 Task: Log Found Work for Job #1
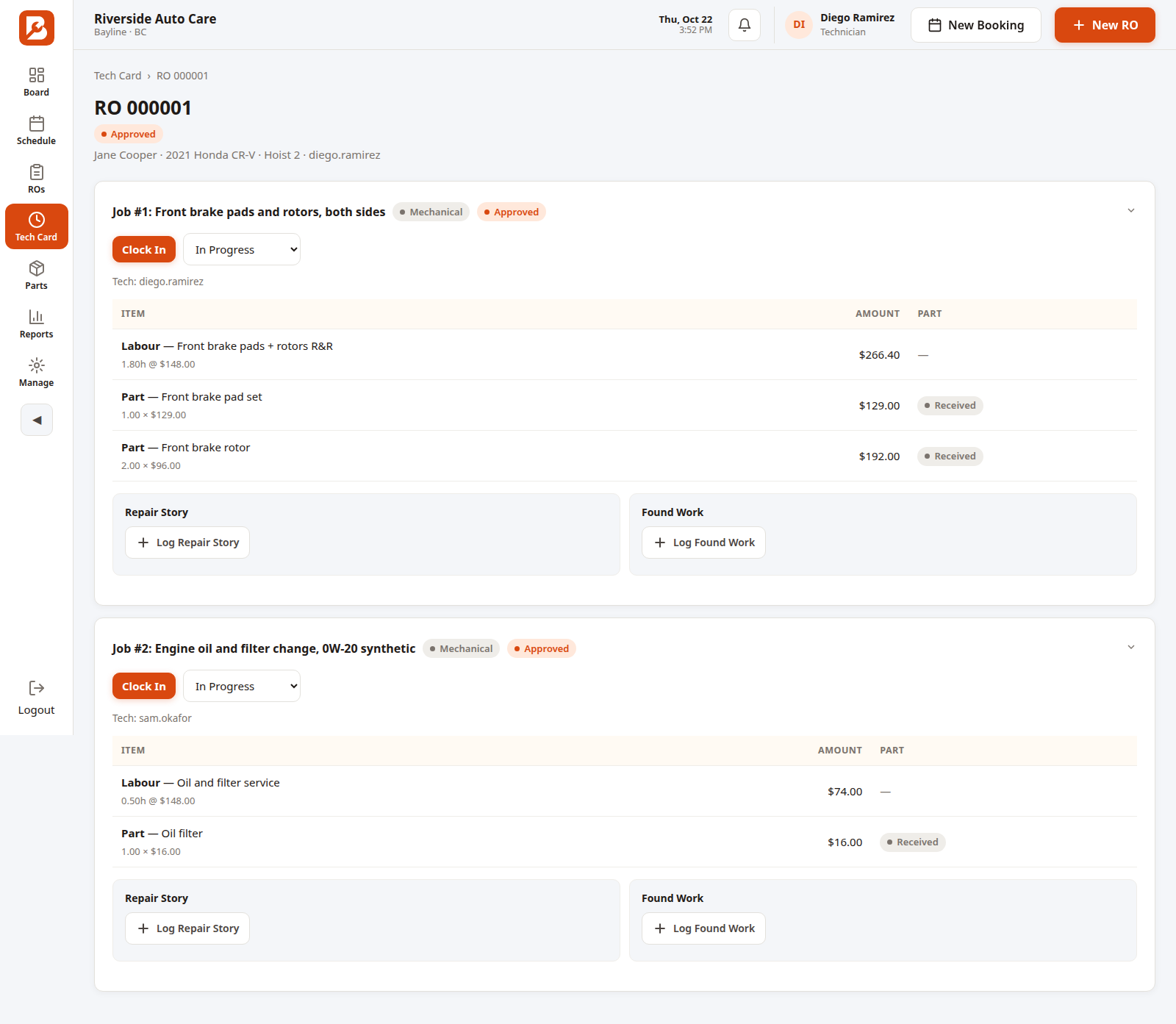[703, 543]
